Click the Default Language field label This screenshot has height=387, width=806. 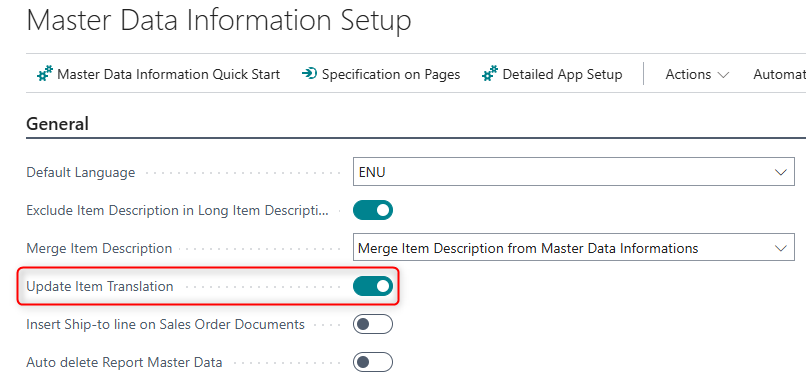[81, 173]
